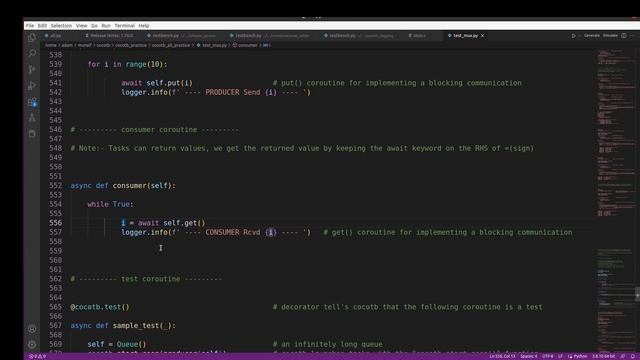Click line number 552 in gutter
This screenshot has width=640, height=360.
click(56, 186)
